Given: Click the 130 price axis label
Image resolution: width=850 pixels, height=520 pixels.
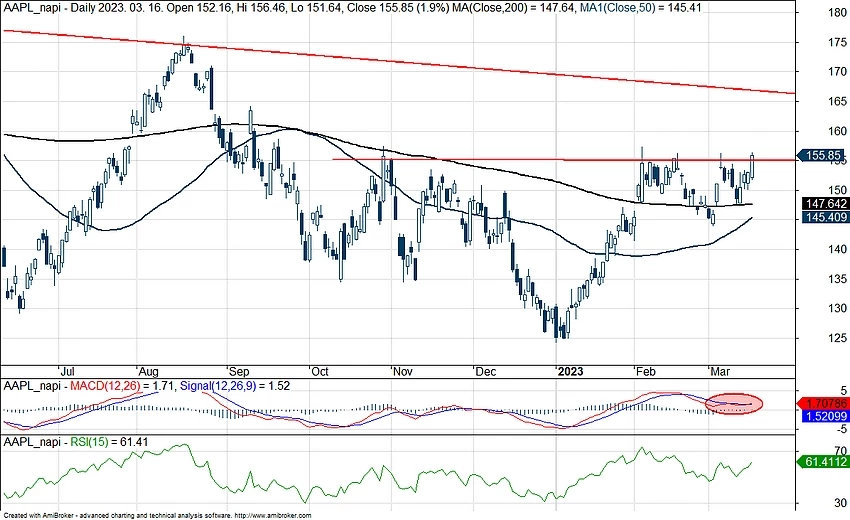Looking at the screenshot, I should [838, 309].
